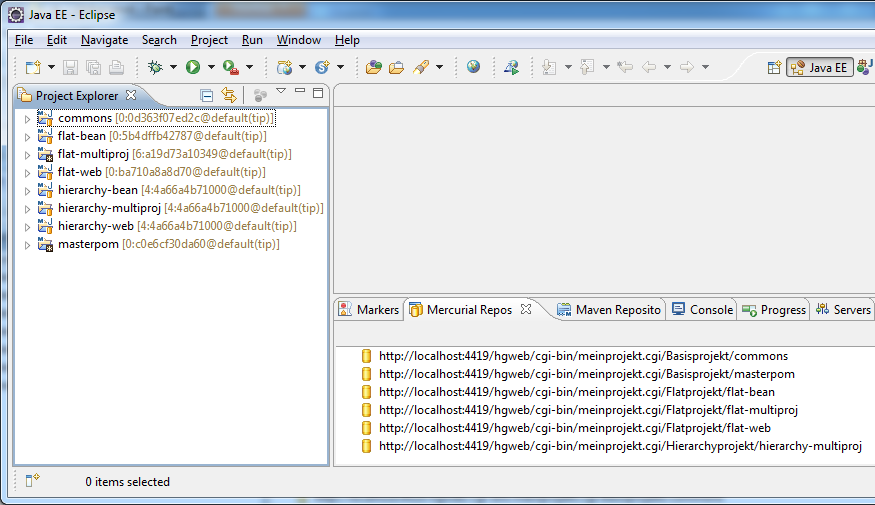Select the Flatprojekt/flat-web repository entry

[574, 428]
